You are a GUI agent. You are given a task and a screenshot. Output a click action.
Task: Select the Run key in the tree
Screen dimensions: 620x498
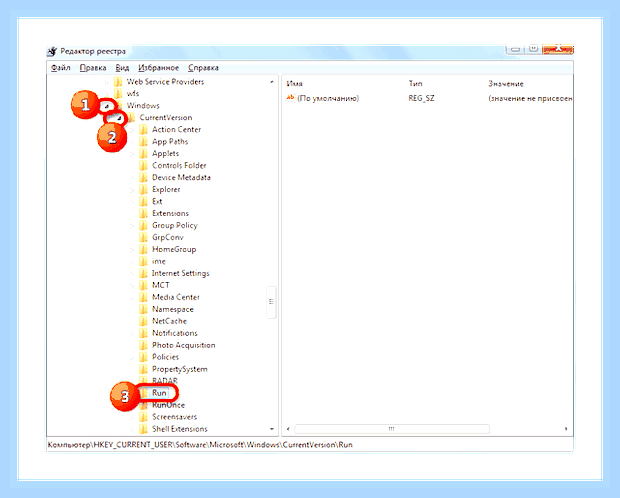point(159,393)
